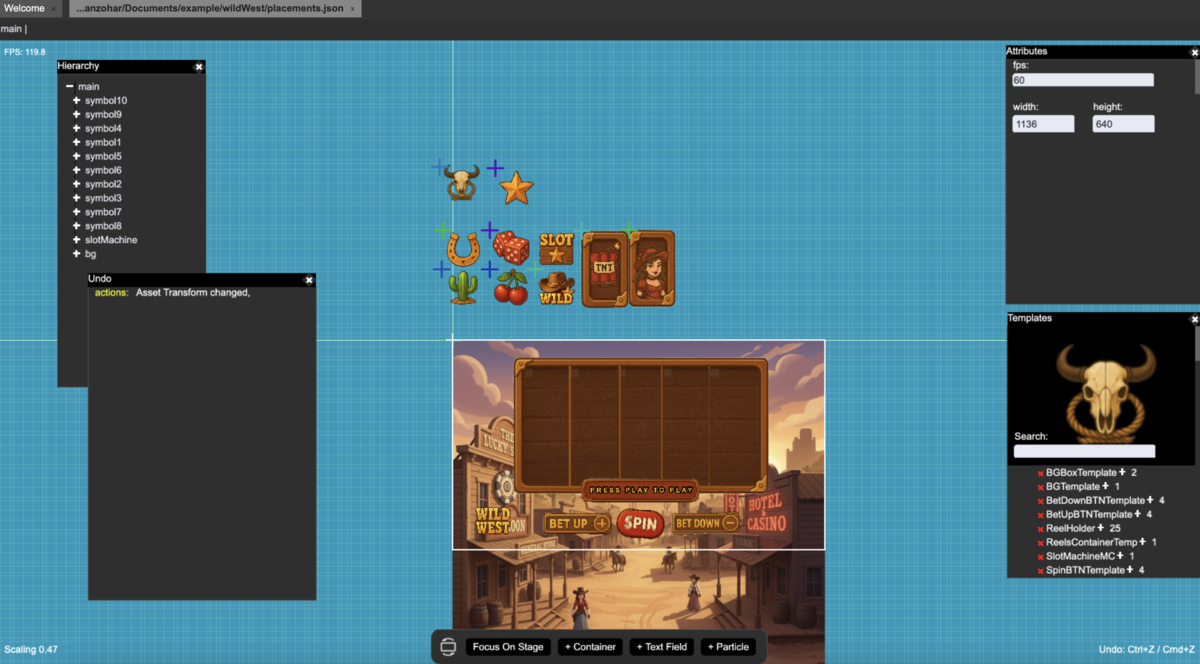Click the + Particle button
Image resolution: width=1200 pixels, height=664 pixels.
tap(728, 647)
